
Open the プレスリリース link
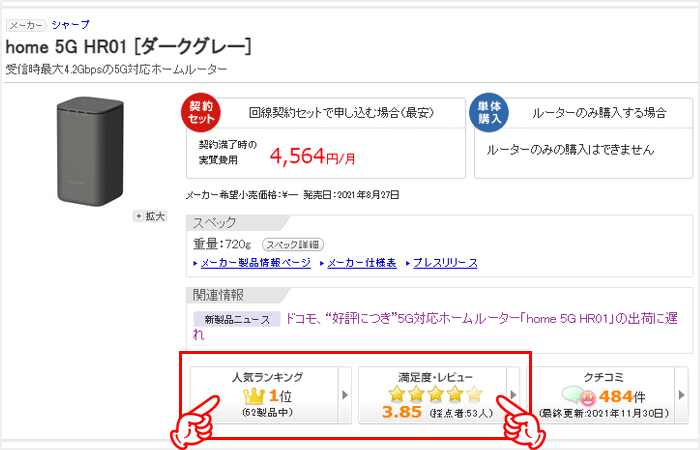coord(445,263)
